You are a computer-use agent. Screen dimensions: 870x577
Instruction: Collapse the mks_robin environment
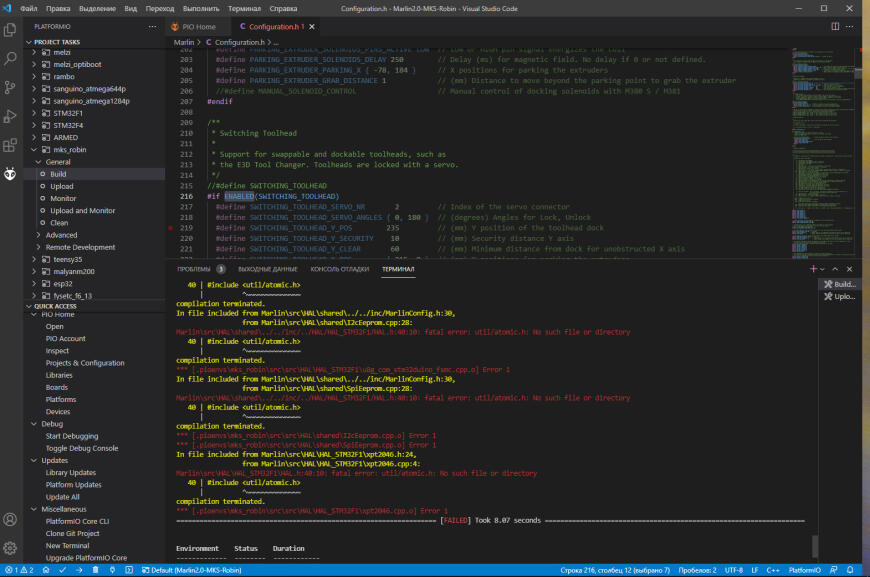pyautogui.click(x=34, y=150)
